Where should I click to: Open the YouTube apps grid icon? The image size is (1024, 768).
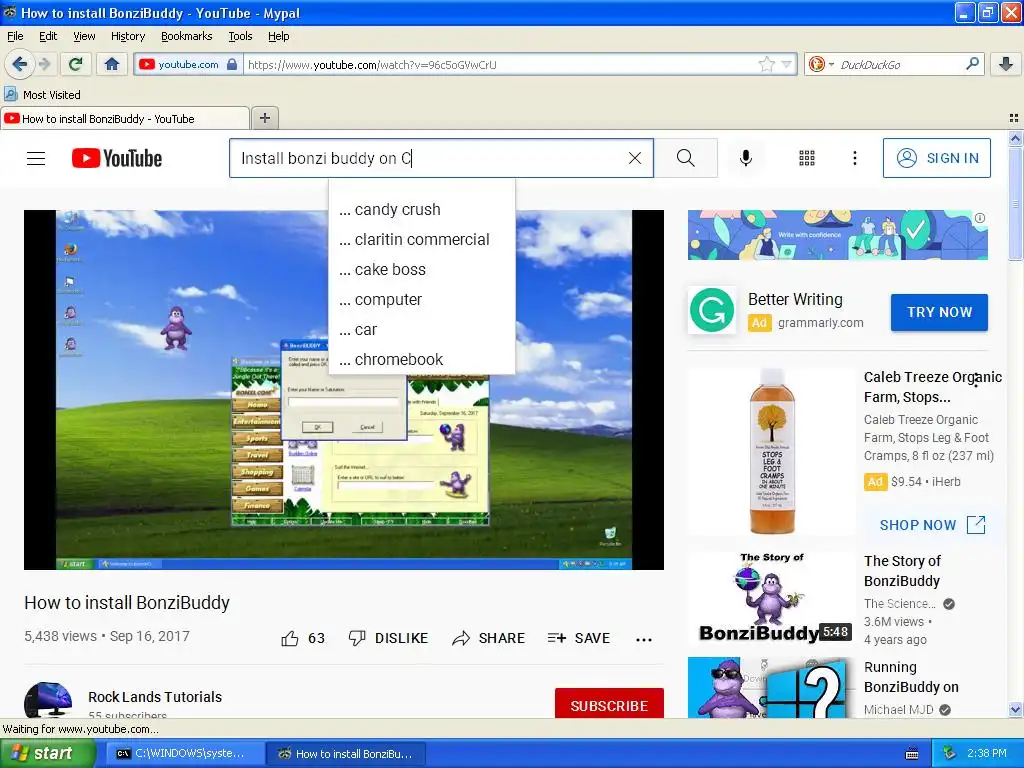pyautogui.click(x=807, y=158)
